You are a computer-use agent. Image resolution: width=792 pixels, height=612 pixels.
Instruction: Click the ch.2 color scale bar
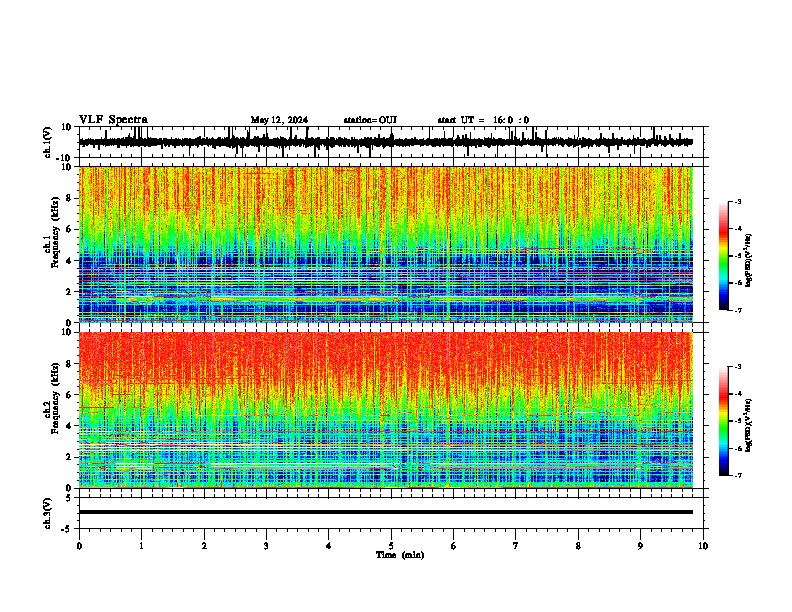(x=724, y=421)
